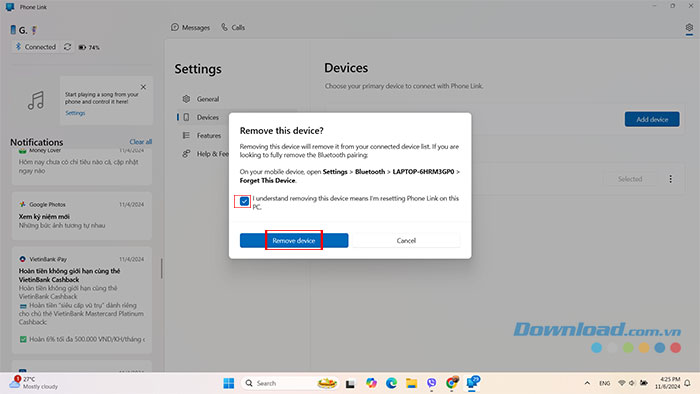700x394 pixels.
Task: Click the General gear icon
Action: coord(186,99)
